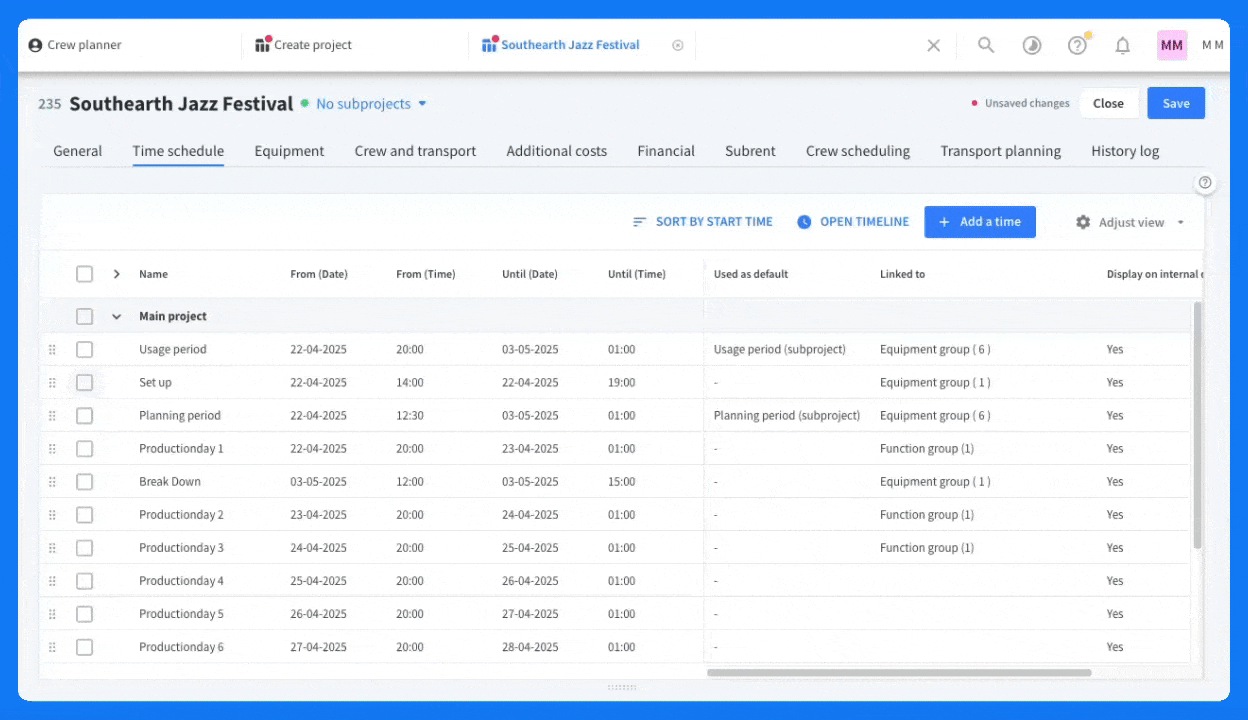Open the search magnifier icon
The image size is (1248, 720).
[986, 45]
